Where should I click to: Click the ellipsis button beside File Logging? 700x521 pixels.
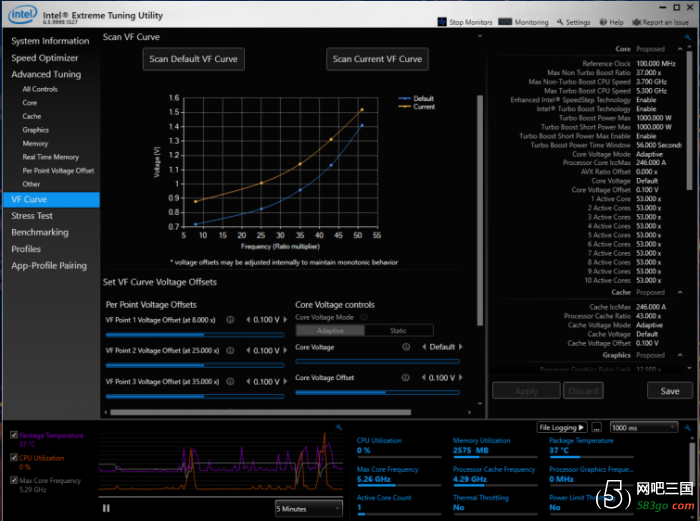(596, 428)
